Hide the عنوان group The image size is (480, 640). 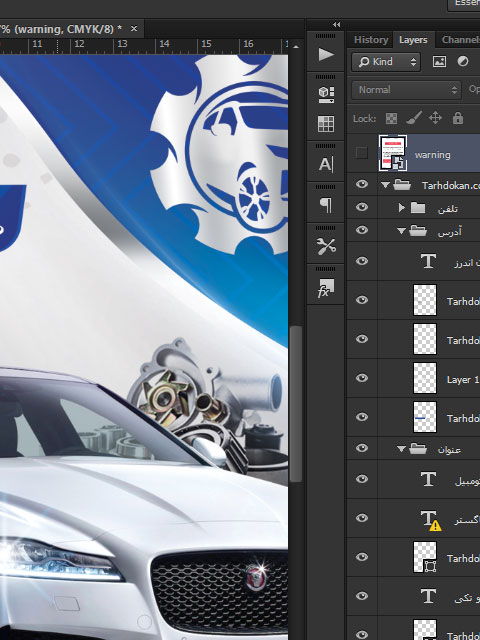pyautogui.click(x=362, y=448)
